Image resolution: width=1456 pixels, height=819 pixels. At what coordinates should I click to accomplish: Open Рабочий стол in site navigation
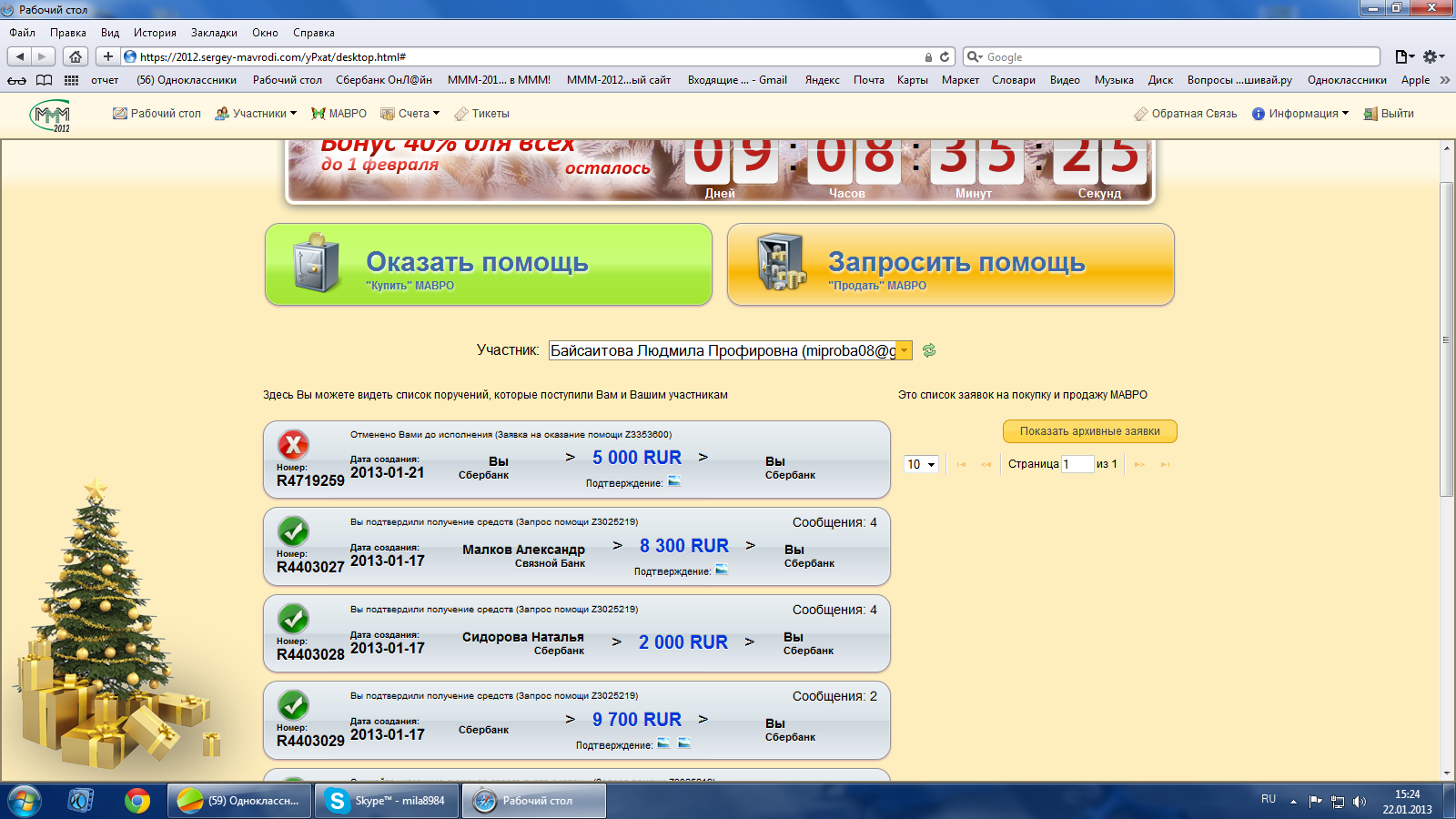click(x=157, y=114)
